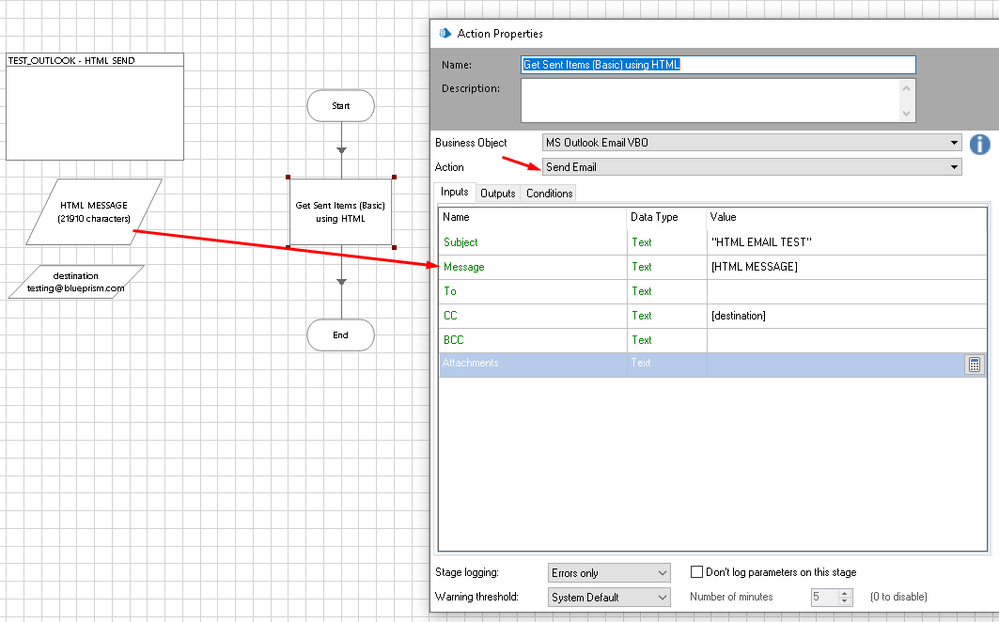Viewport: 999px width, 622px height.
Task: Select the destination data item
Action: (x=76, y=282)
